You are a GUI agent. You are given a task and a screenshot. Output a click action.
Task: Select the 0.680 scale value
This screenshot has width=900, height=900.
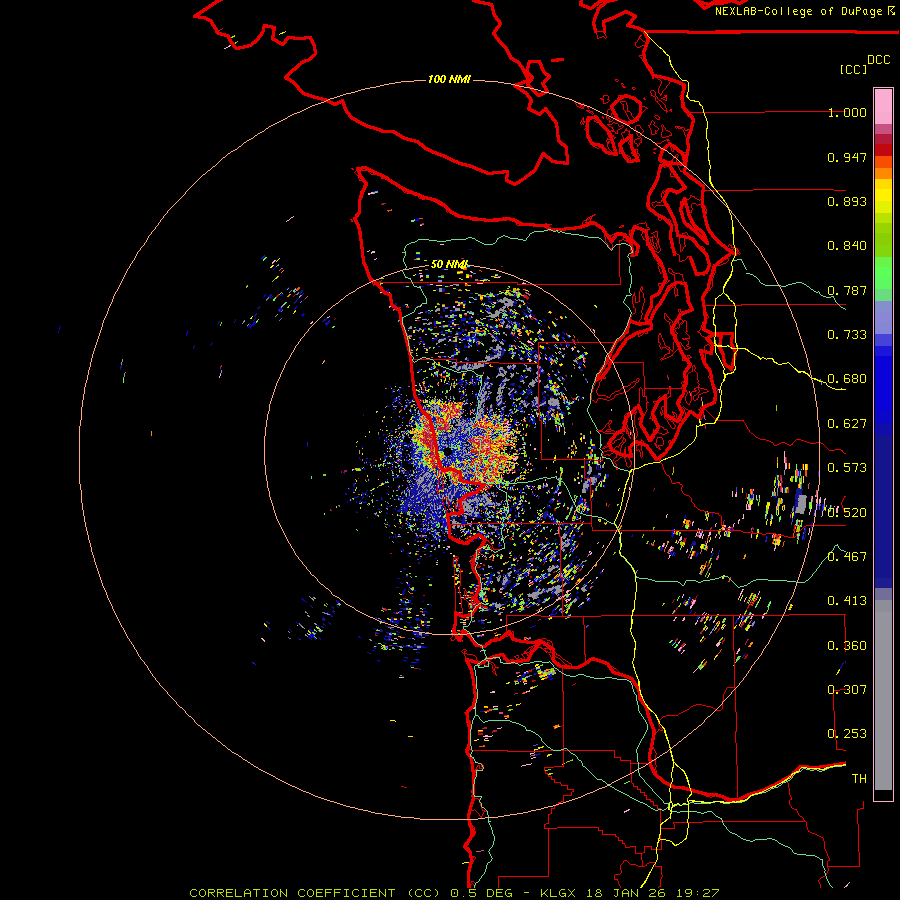pos(847,379)
